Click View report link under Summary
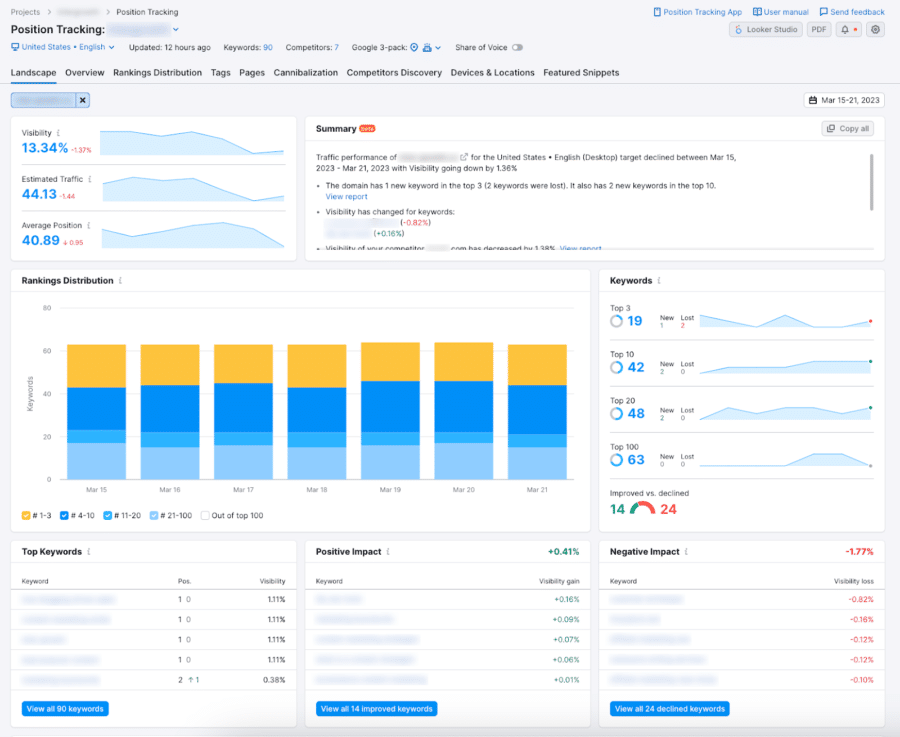 pyautogui.click(x=346, y=197)
